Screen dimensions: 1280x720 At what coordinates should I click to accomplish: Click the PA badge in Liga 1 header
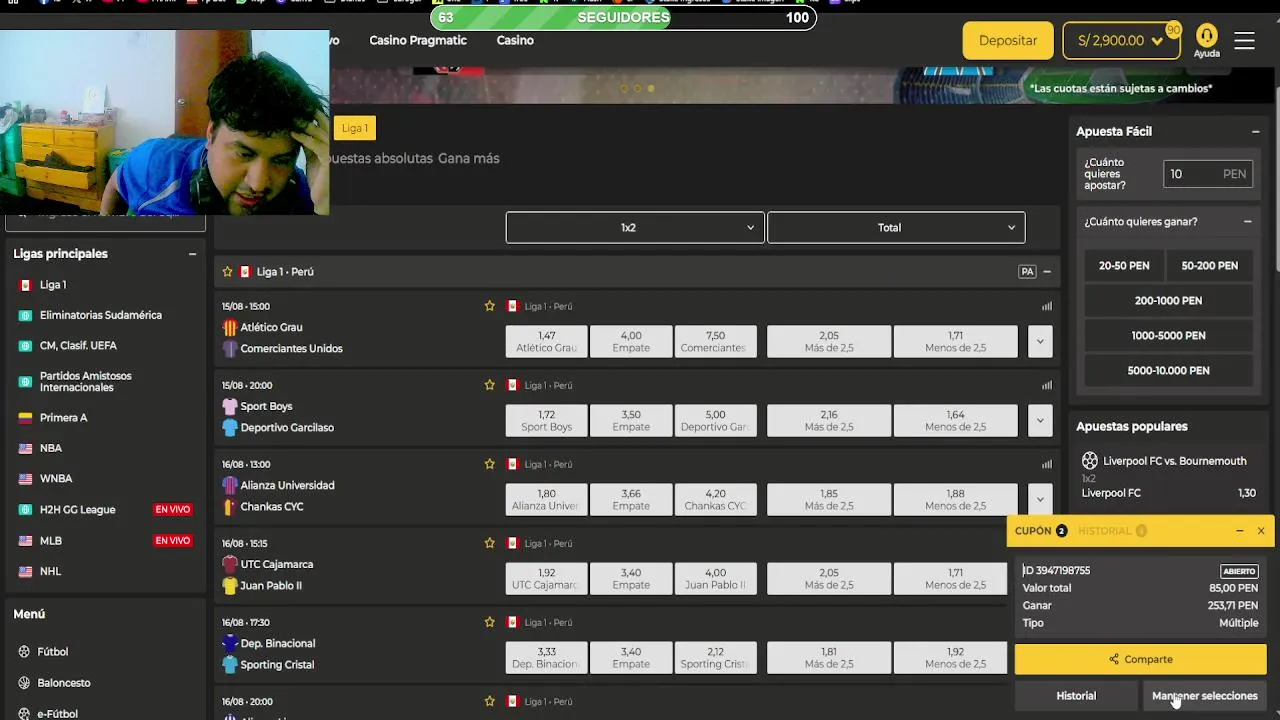1027,272
